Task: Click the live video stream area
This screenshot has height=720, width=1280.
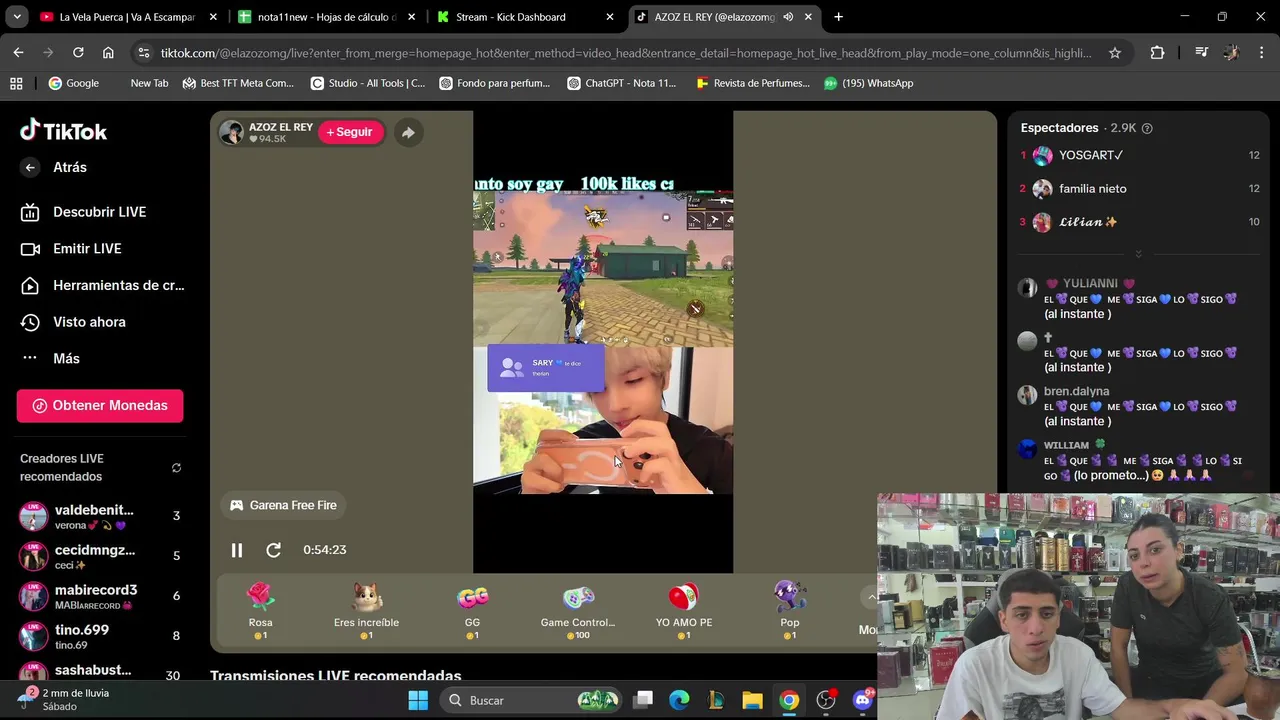Action: (x=603, y=342)
